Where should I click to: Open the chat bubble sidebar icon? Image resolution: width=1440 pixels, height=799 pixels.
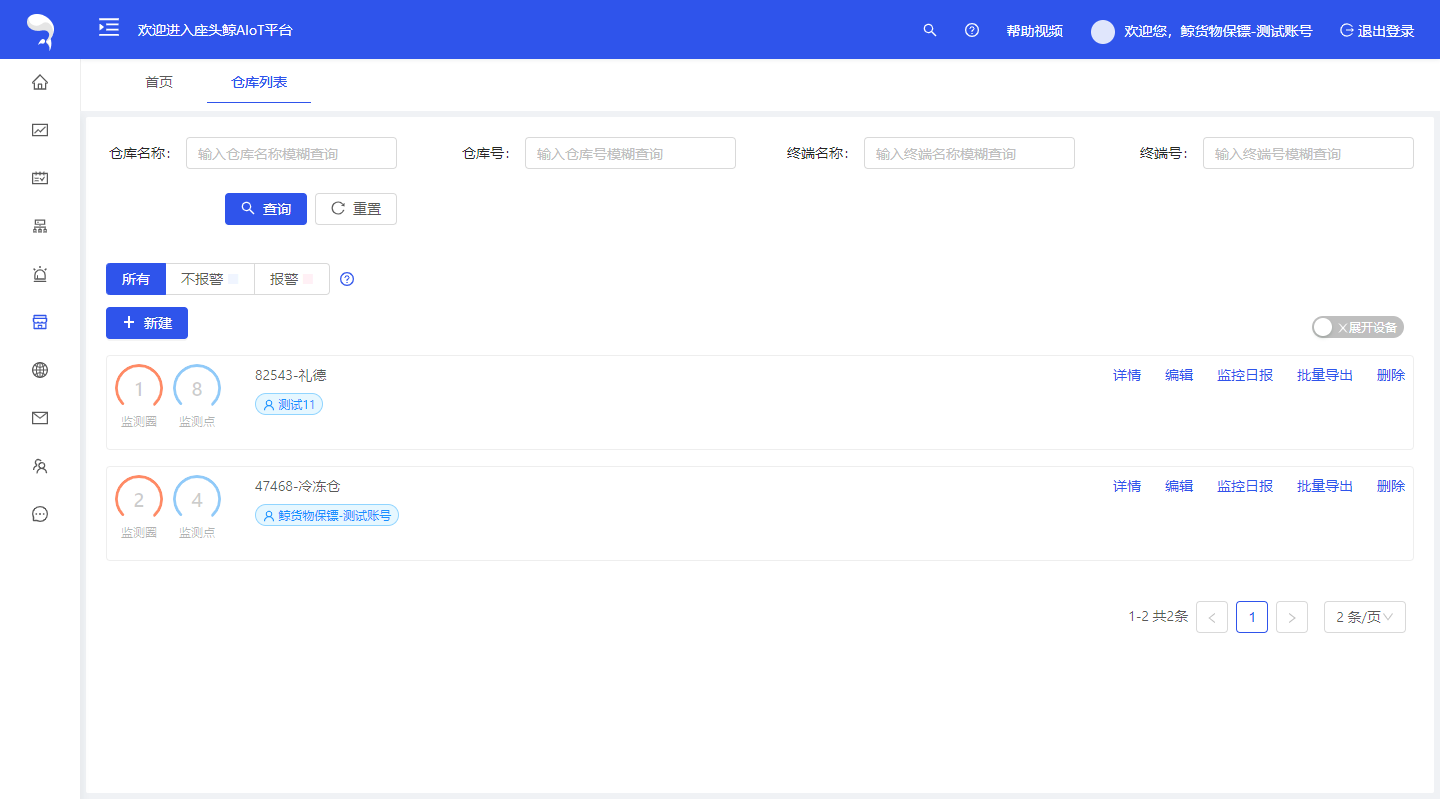click(40, 514)
